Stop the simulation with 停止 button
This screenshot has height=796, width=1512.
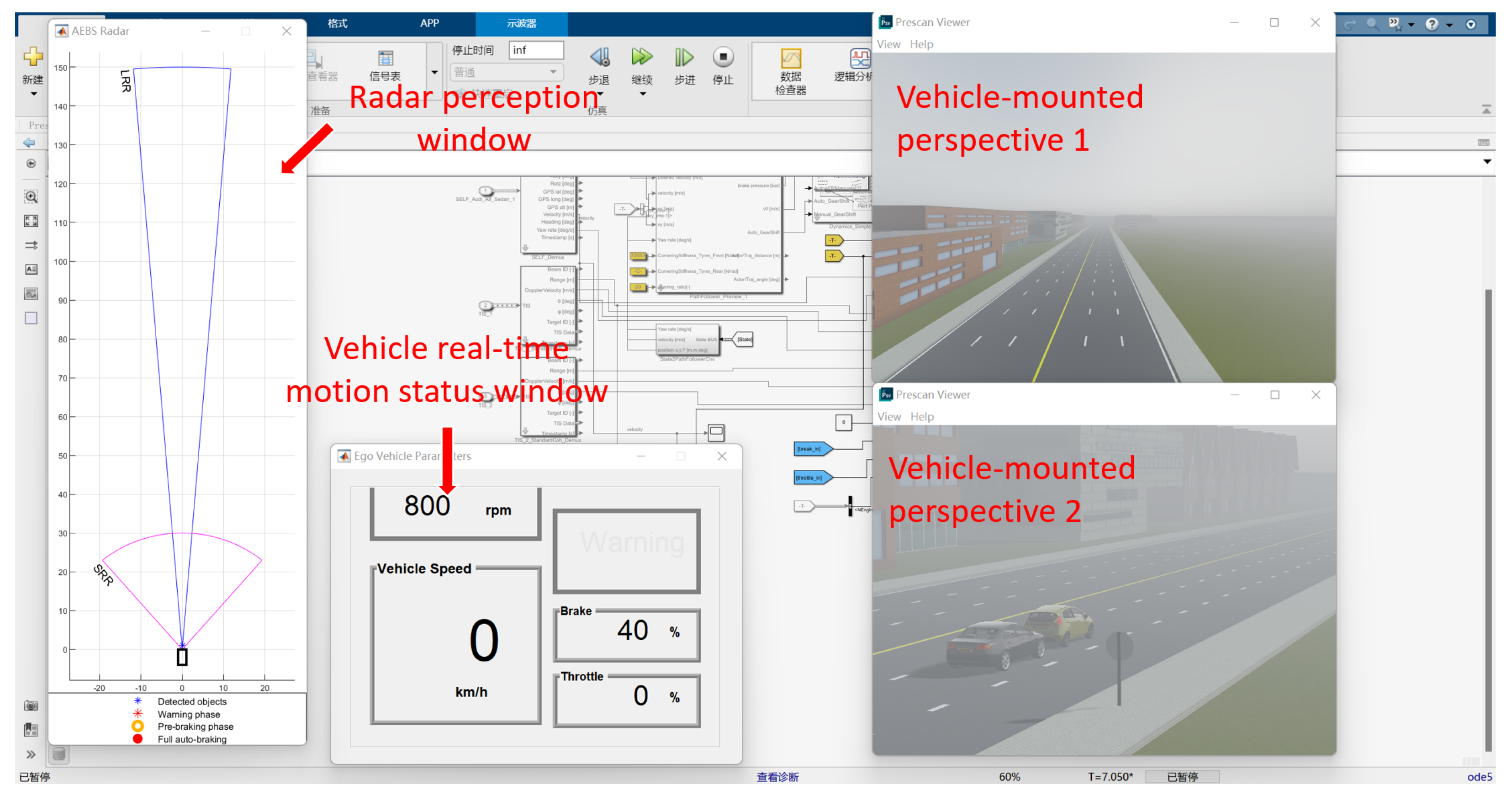pos(723,58)
